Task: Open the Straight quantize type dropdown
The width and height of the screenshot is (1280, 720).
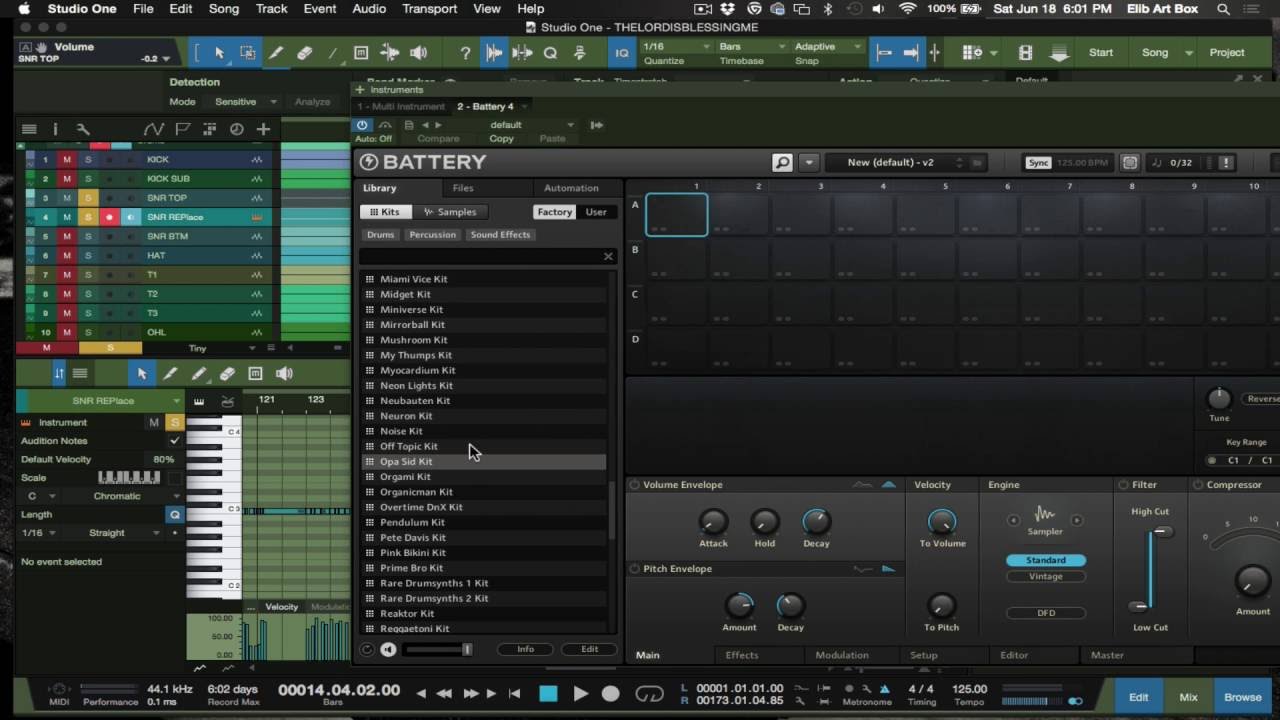Action: [112, 533]
